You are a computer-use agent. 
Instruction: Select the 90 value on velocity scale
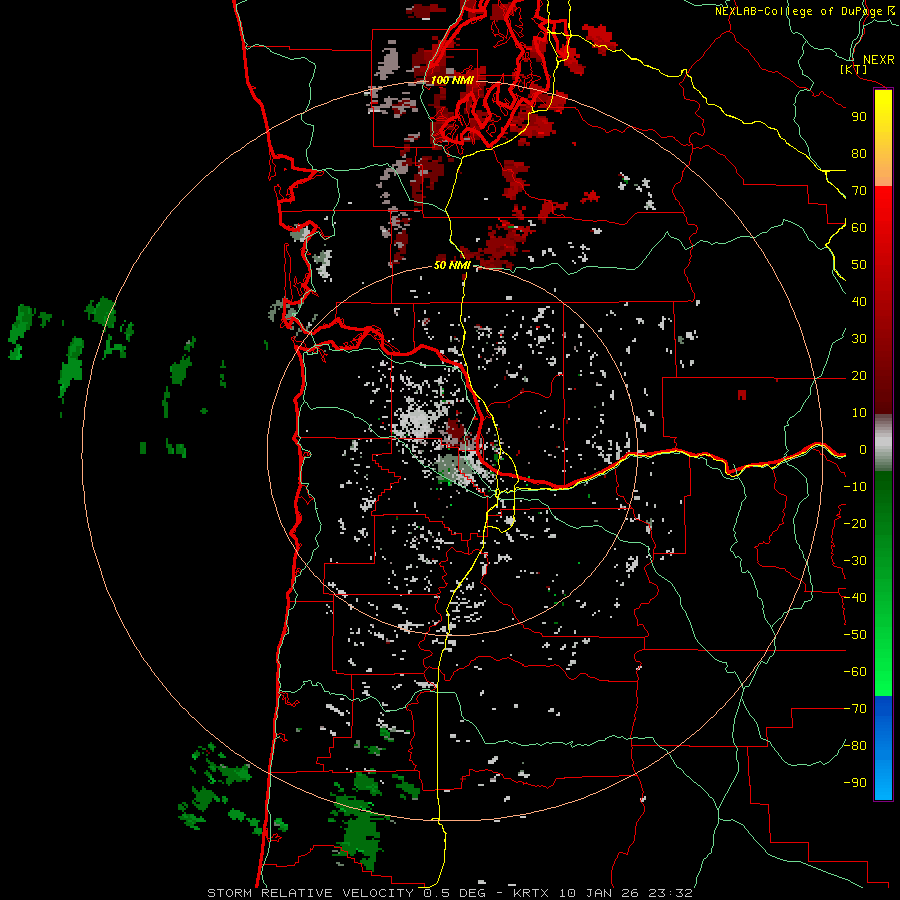(859, 117)
